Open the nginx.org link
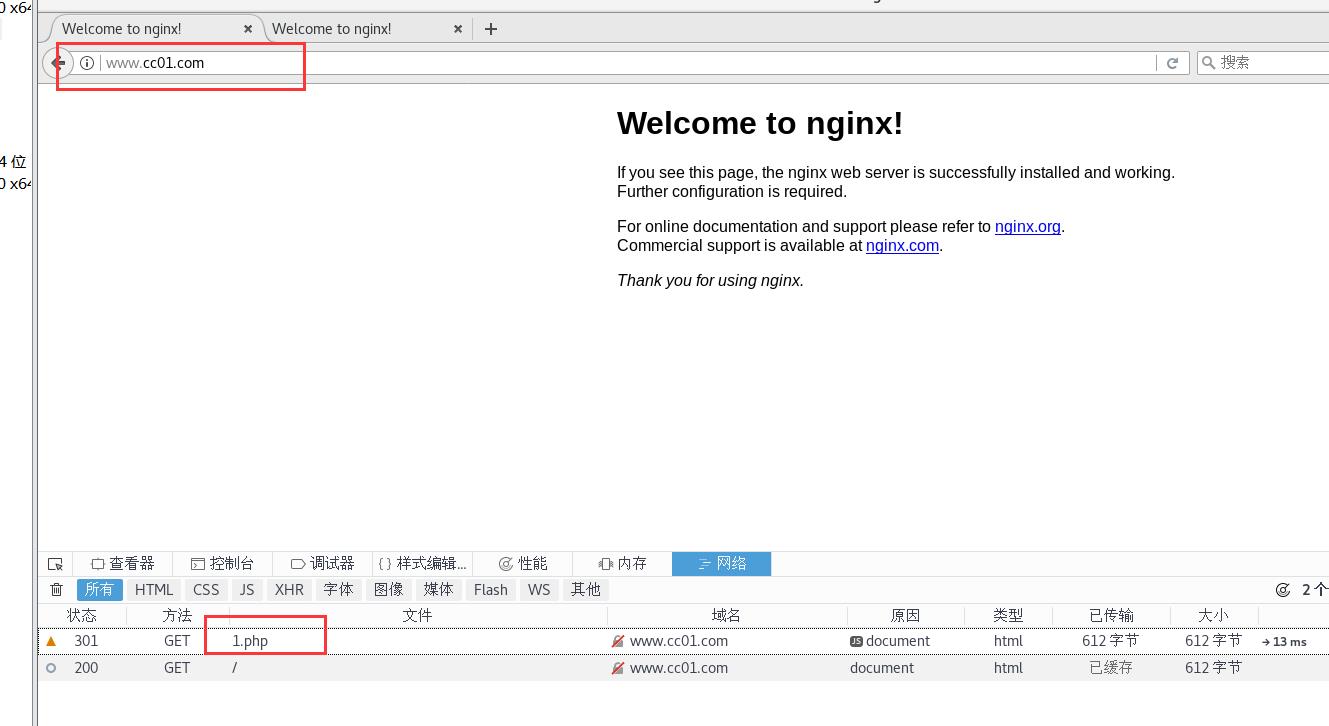Image resolution: width=1329 pixels, height=726 pixels. (x=1027, y=227)
